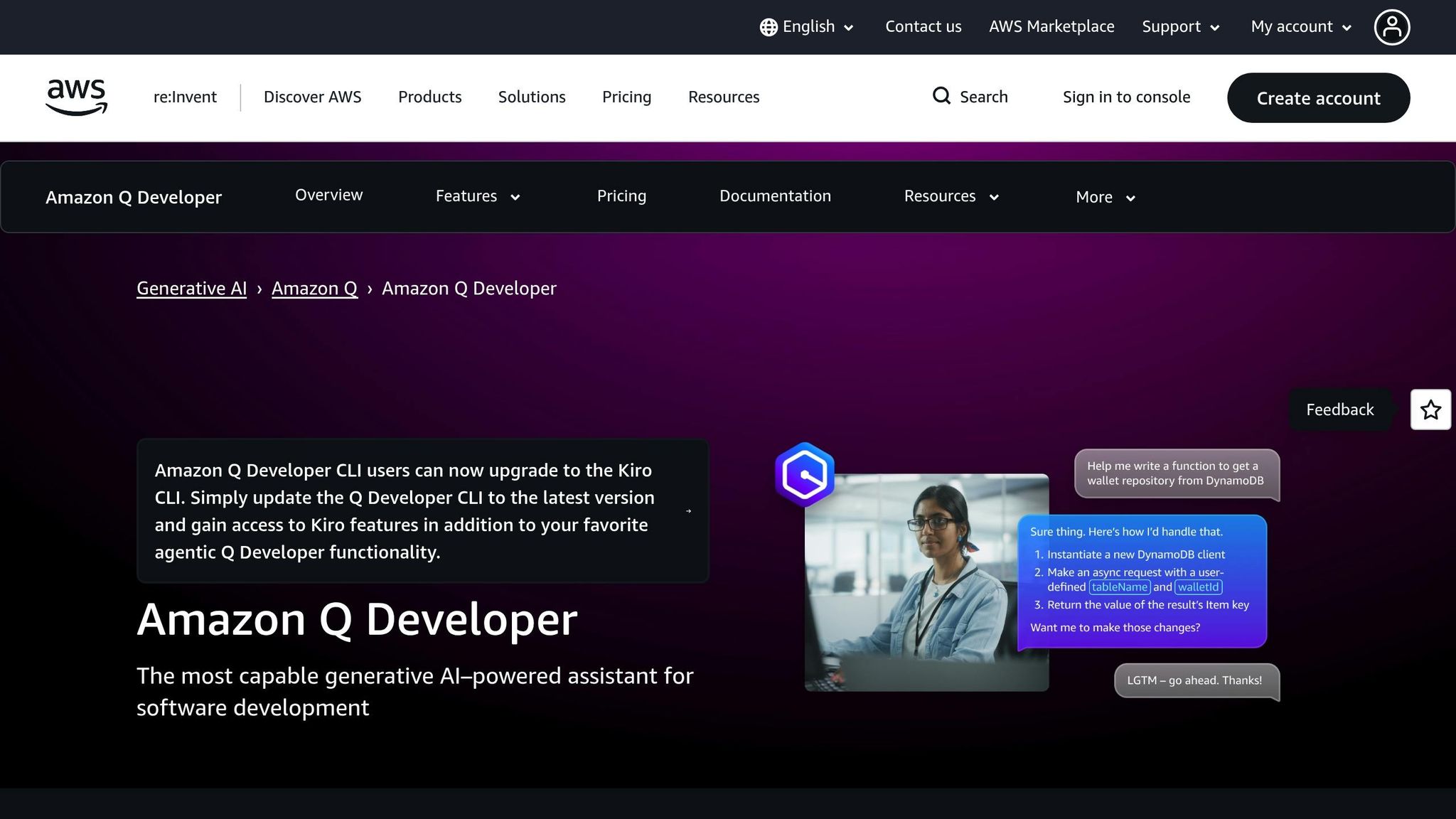The image size is (1456, 819).
Task: Follow the Generative AI breadcrumb link
Action: point(191,288)
